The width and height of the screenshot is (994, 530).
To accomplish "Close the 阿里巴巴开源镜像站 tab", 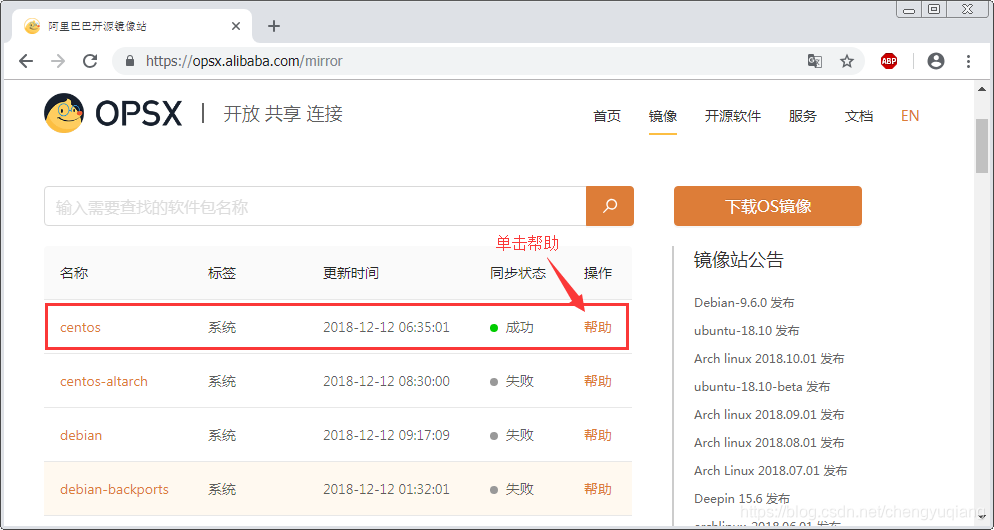I will click(236, 27).
